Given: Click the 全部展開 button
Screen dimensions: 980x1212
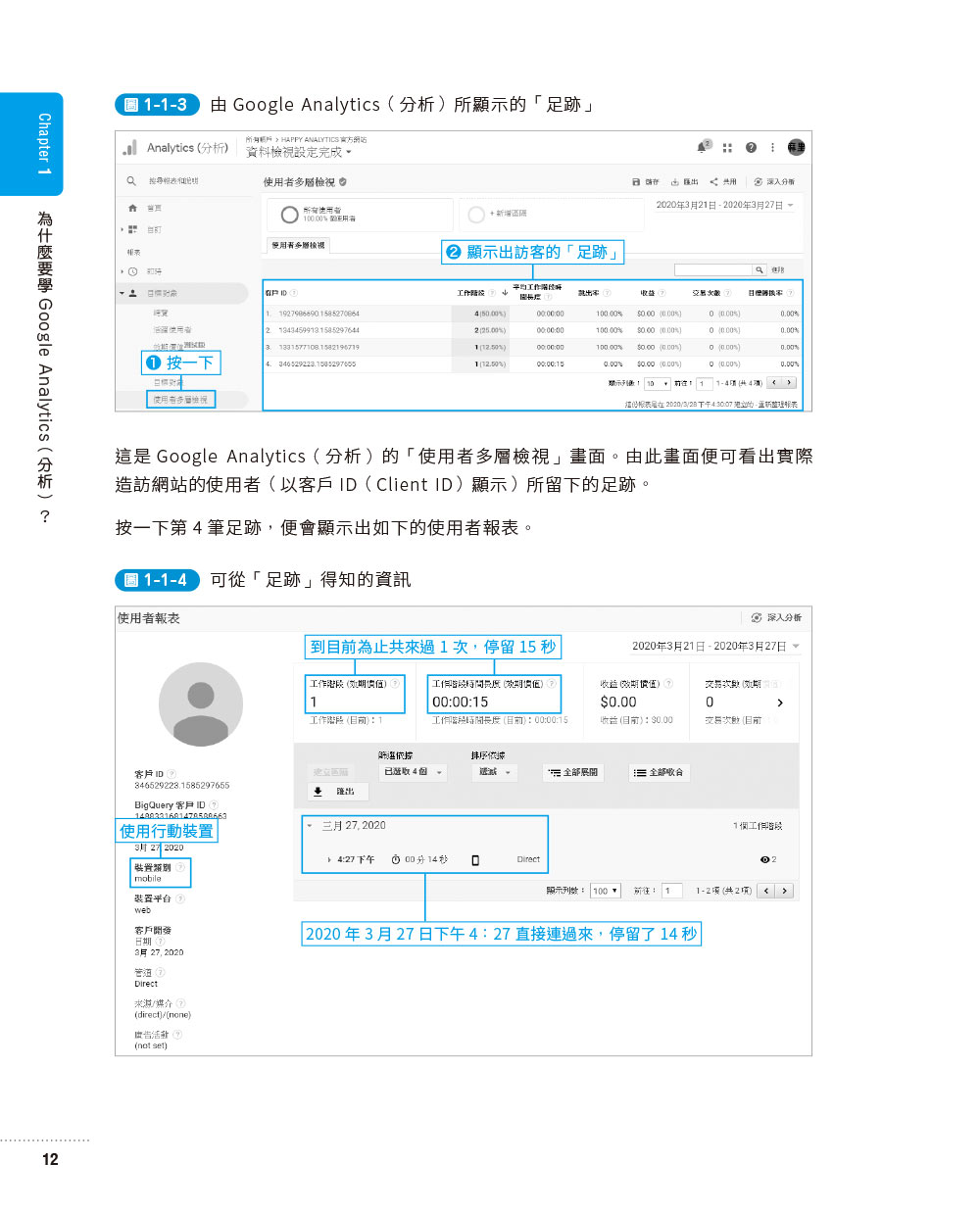Looking at the screenshot, I should [x=573, y=772].
